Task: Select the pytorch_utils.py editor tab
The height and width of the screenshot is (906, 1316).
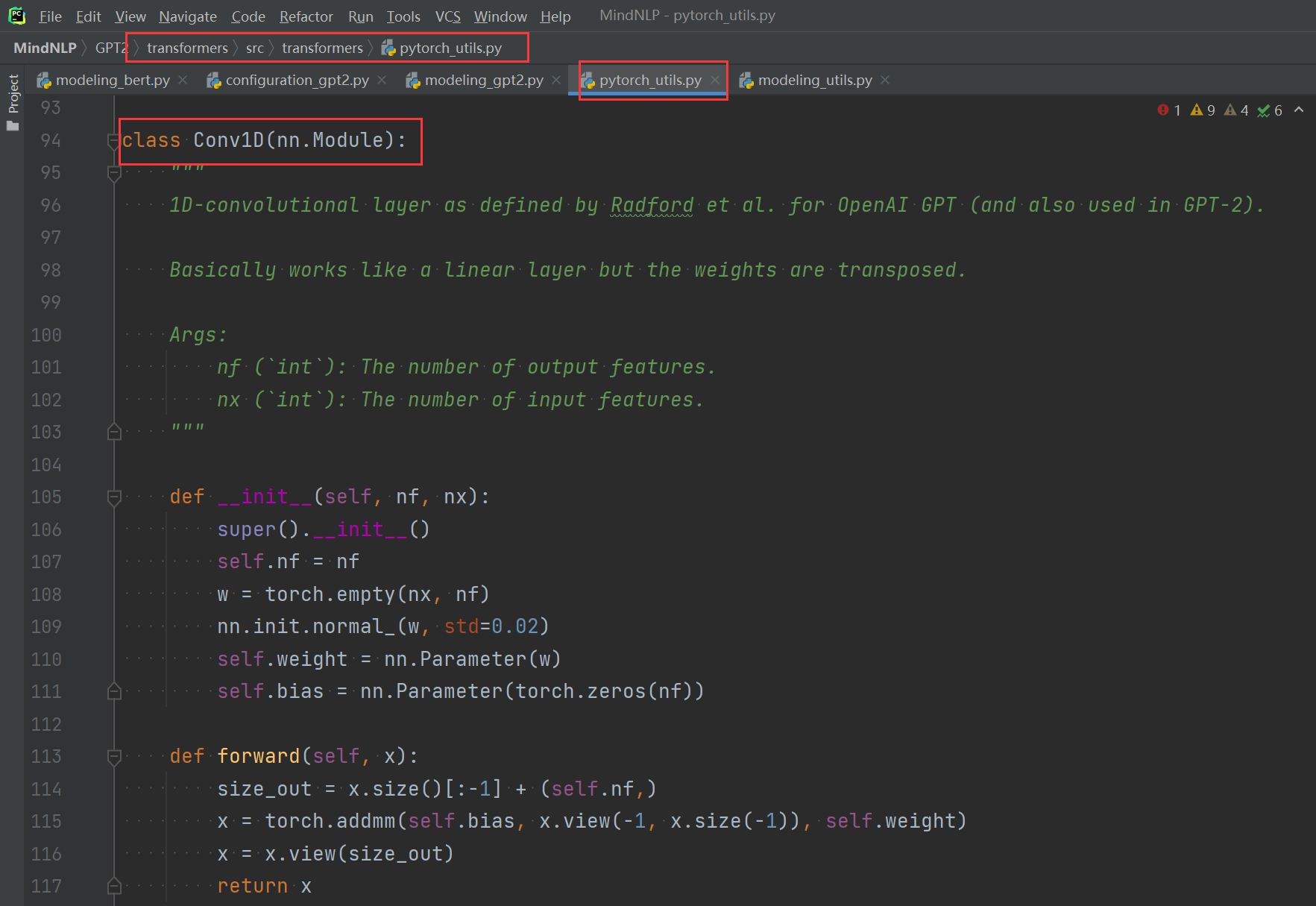Action: (x=650, y=80)
